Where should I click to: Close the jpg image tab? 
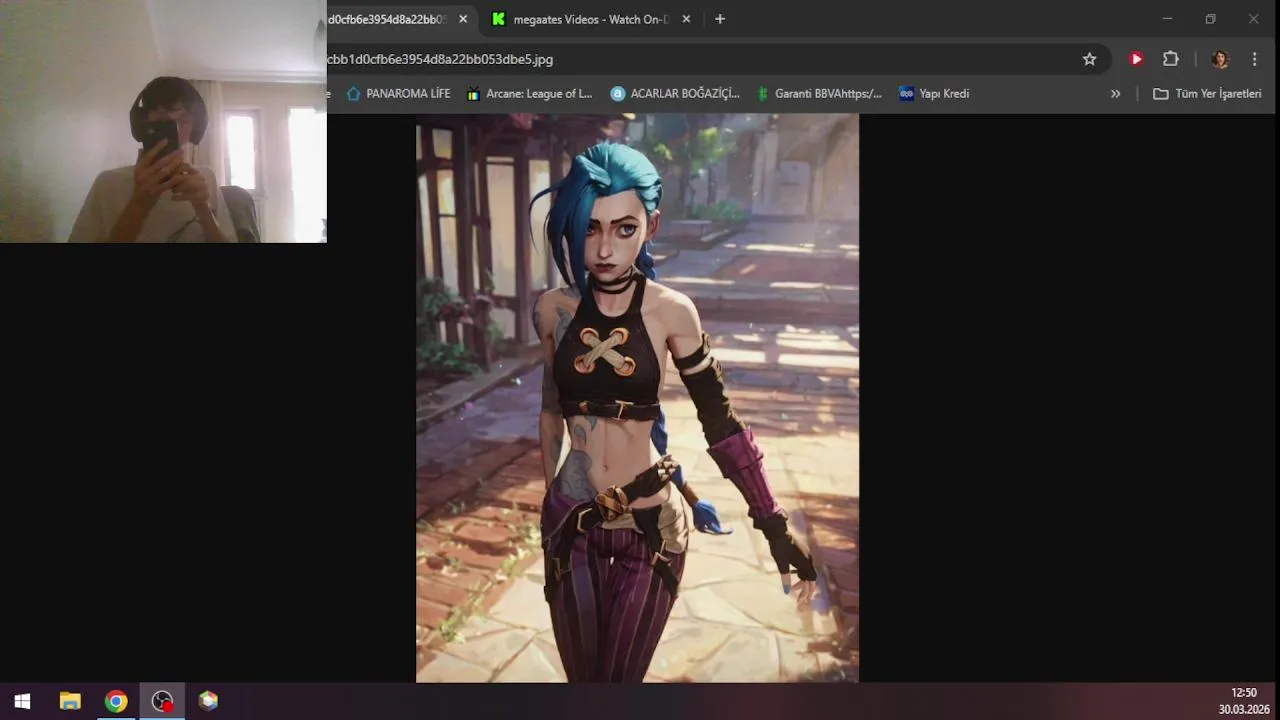tap(463, 19)
